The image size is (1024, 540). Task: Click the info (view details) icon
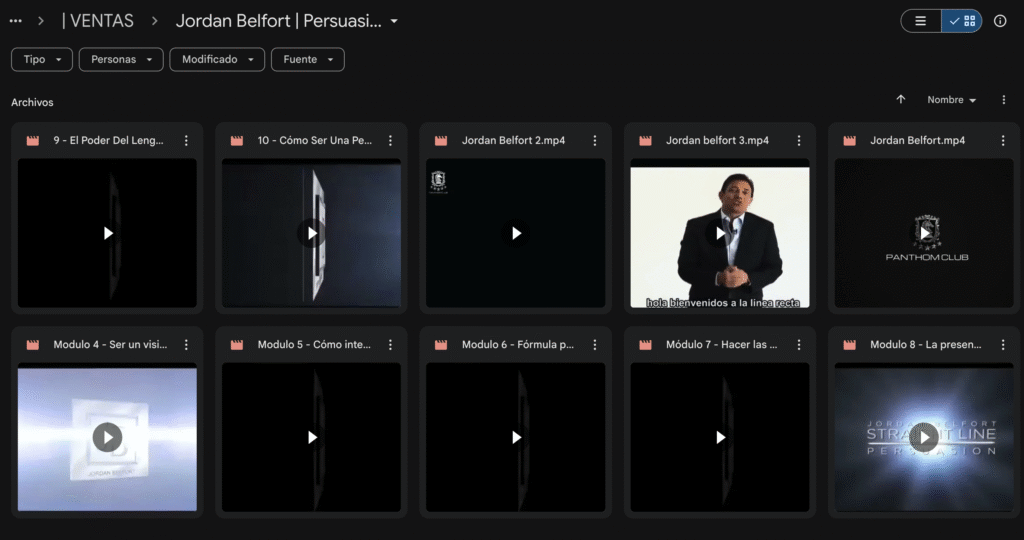pyautogui.click(x=1000, y=21)
